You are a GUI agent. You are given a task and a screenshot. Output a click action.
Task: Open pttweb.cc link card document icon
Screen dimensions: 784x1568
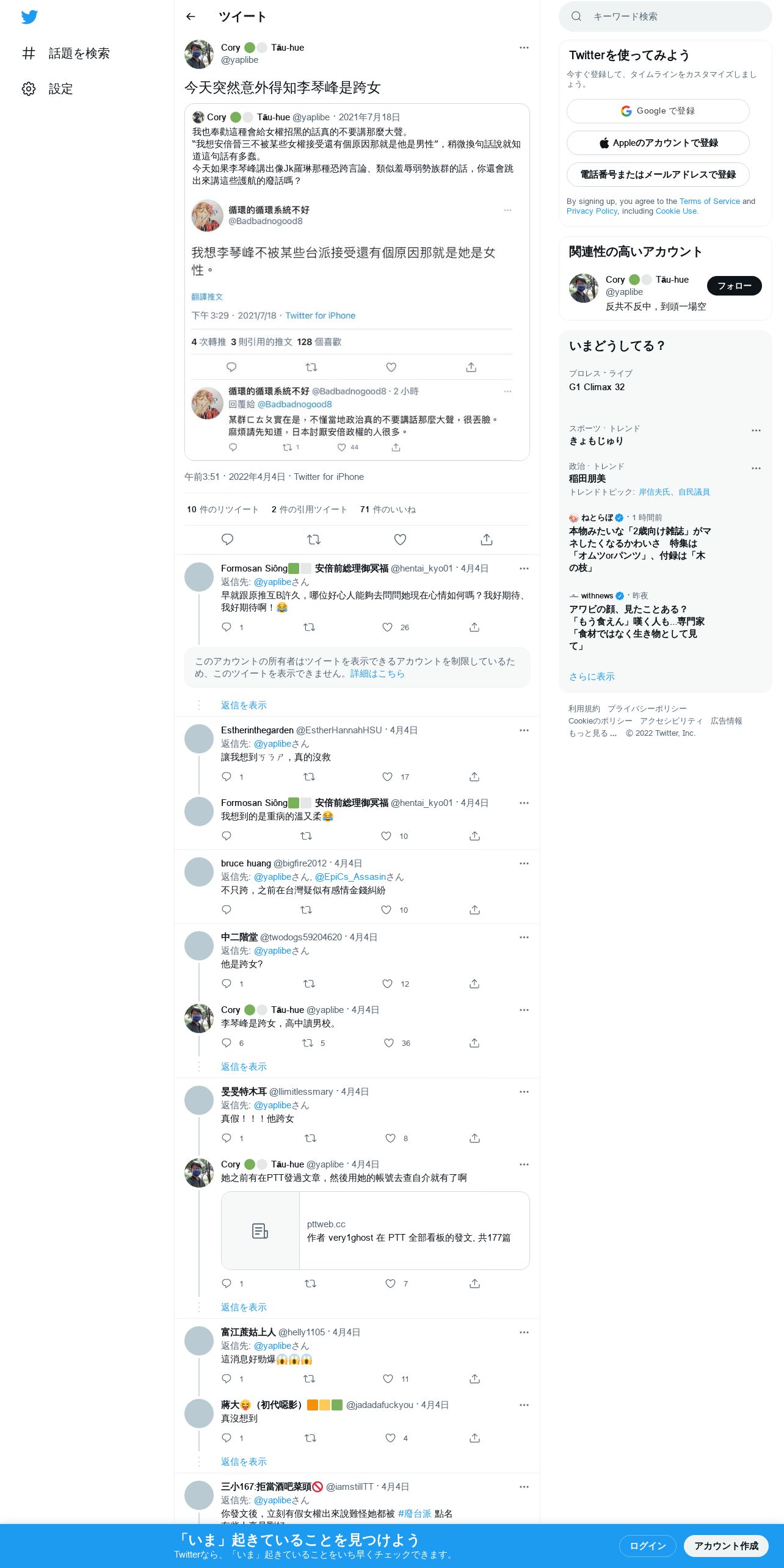pyautogui.click(x=260, y=1231)
